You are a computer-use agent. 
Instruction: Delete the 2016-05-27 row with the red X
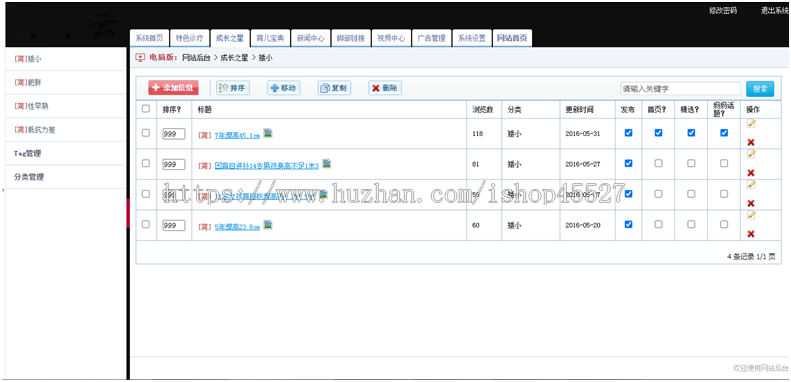(x=751, y=173)
